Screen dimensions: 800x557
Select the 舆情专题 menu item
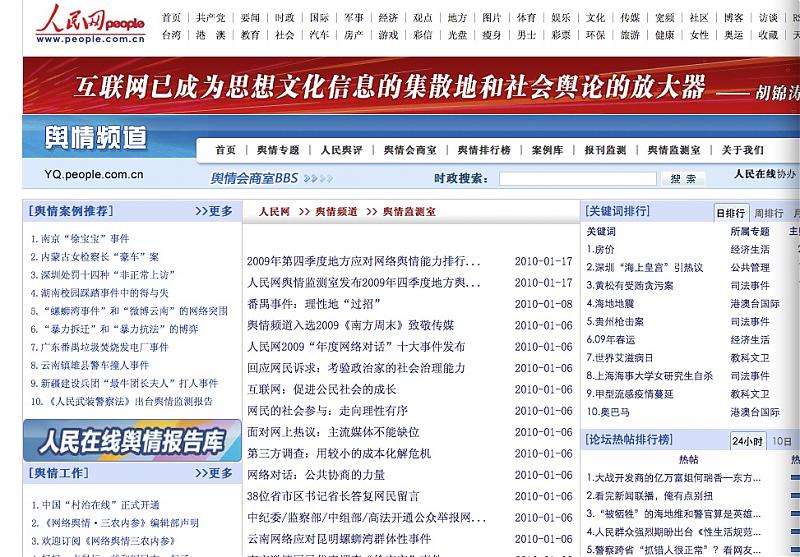[278, 150]
